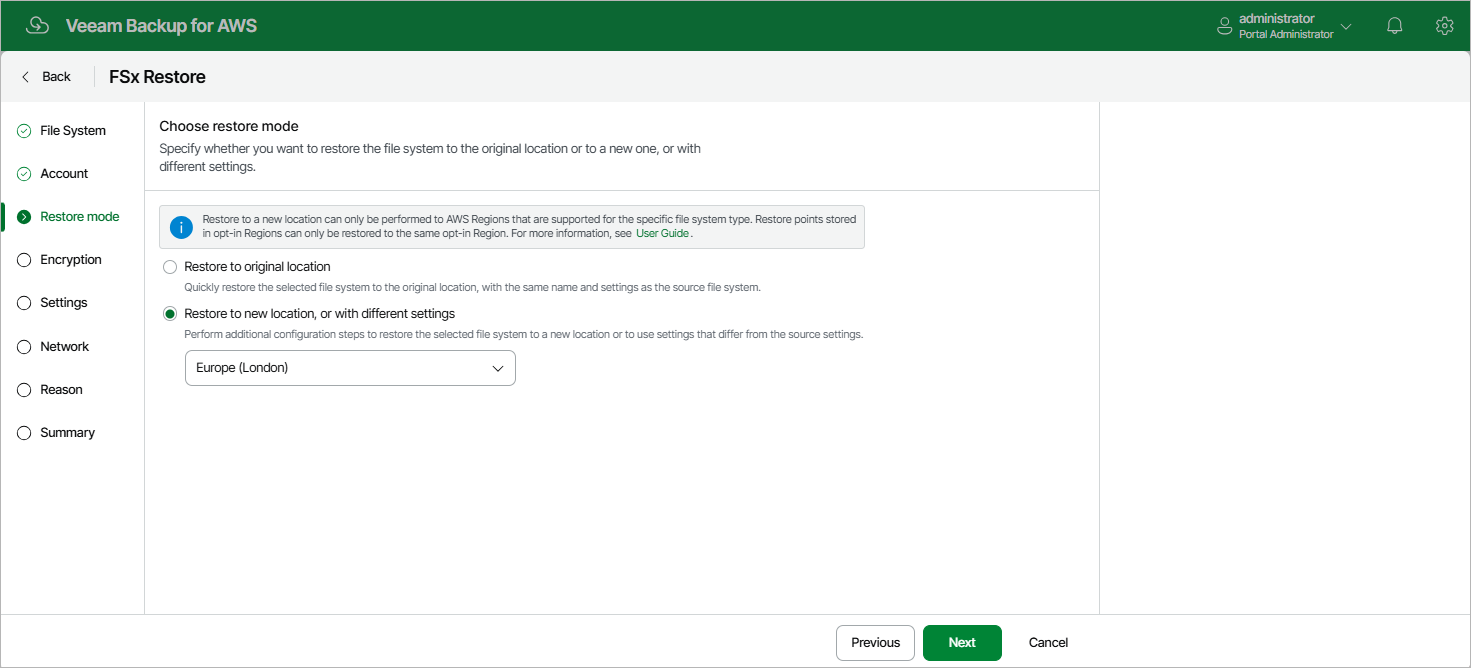Click the Back label in header

(x=57, y=77)
